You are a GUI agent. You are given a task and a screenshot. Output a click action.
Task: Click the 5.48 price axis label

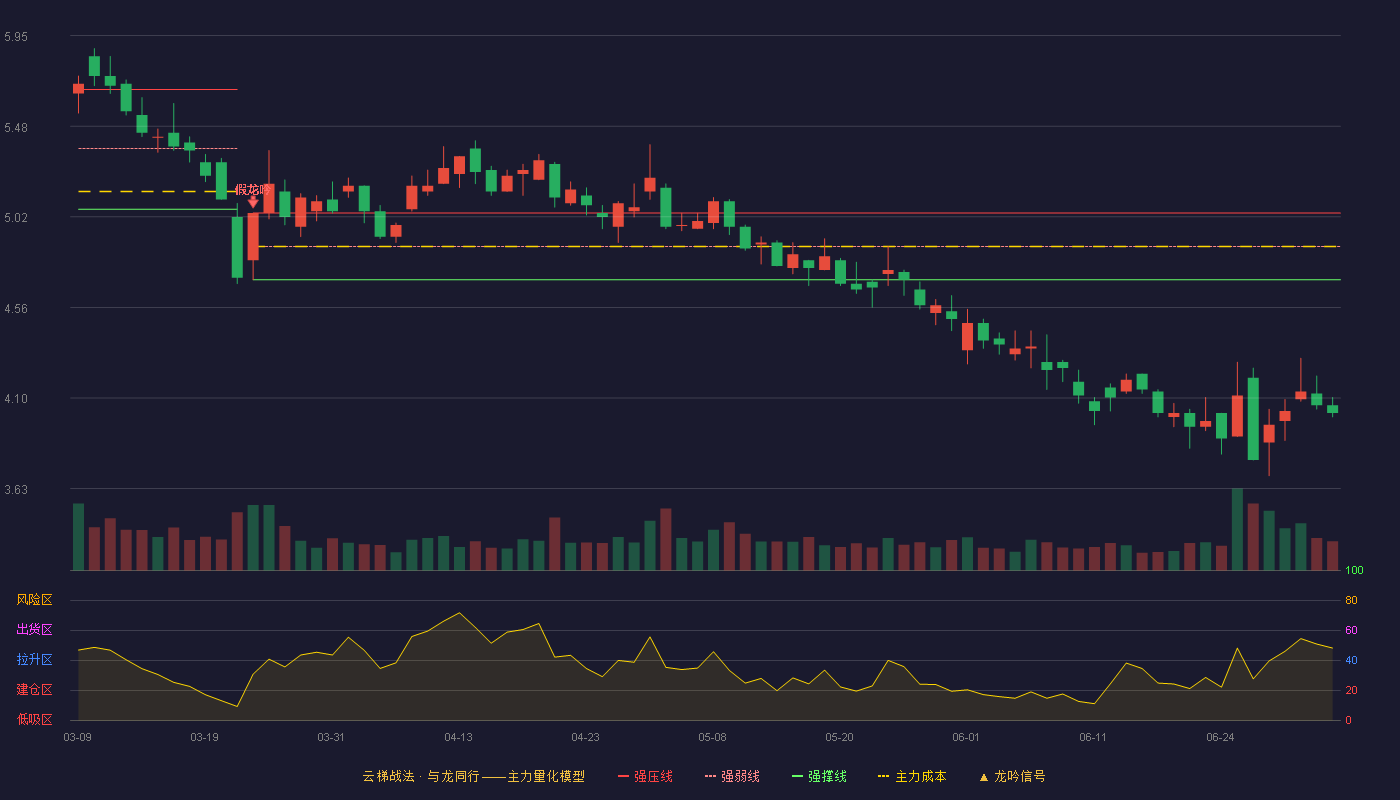[x=16, y=128]
